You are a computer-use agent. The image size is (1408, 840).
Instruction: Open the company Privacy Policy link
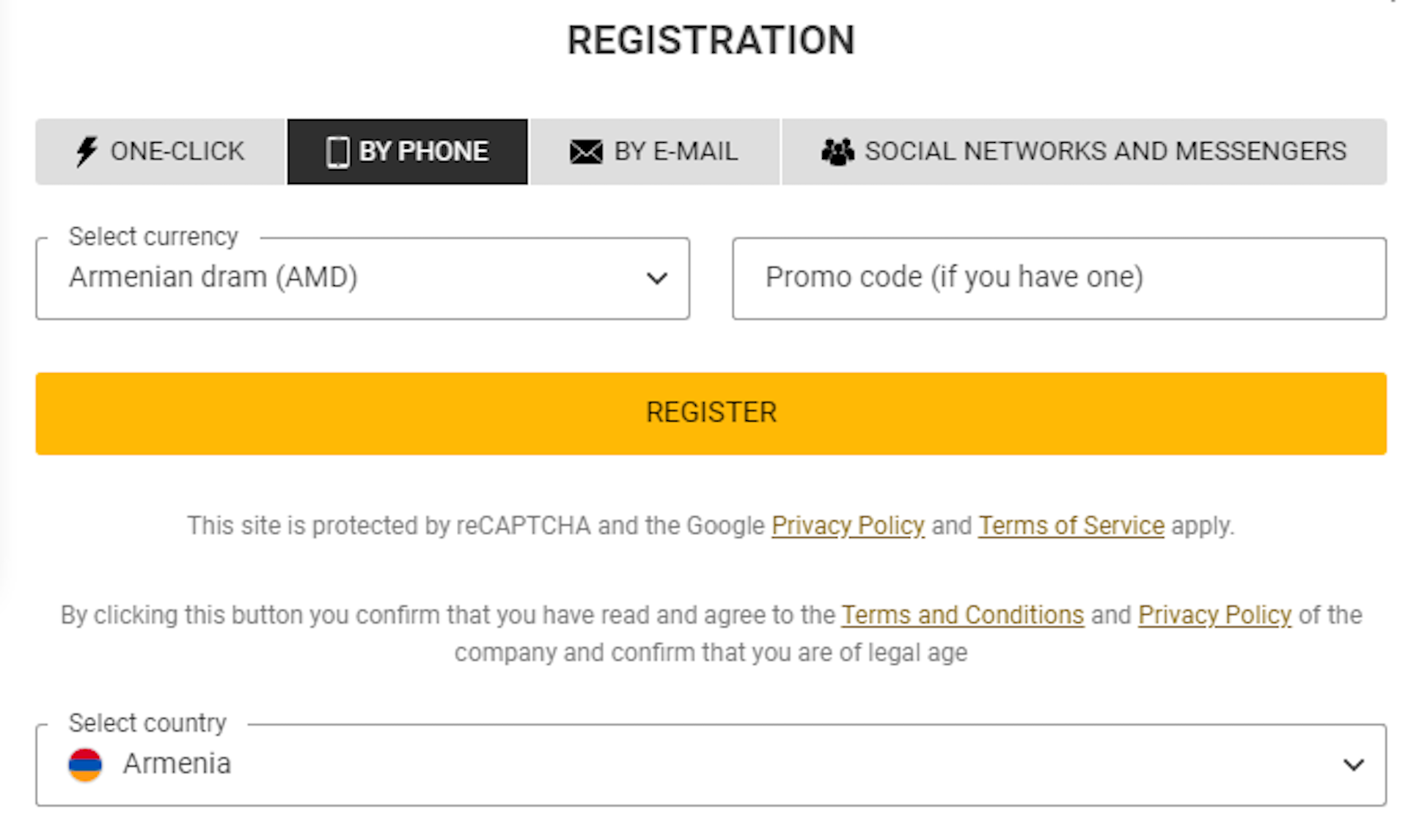tap(1214, 615)
